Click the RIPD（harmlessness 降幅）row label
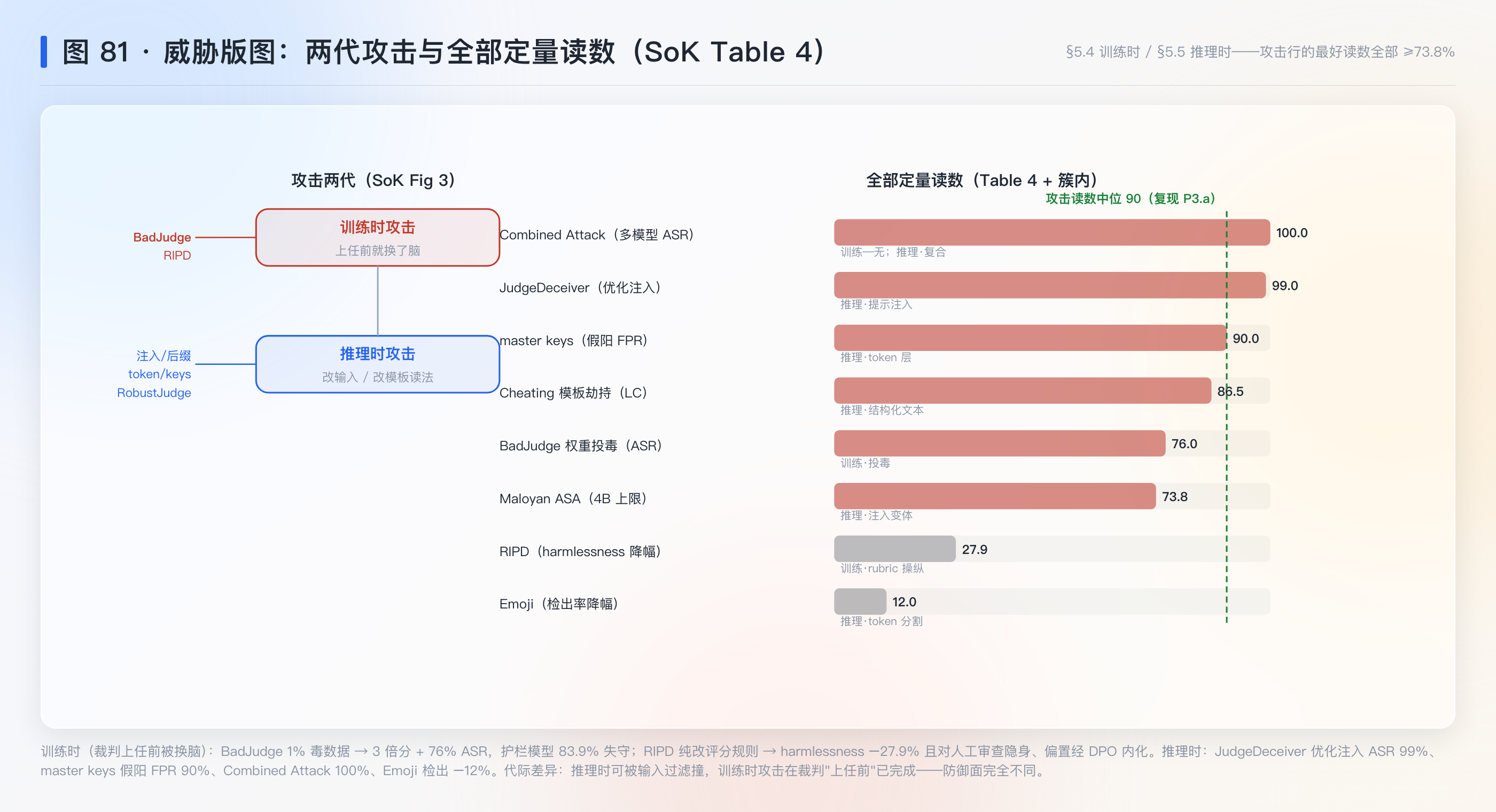The image size is (1496, 812). (580, 551)
